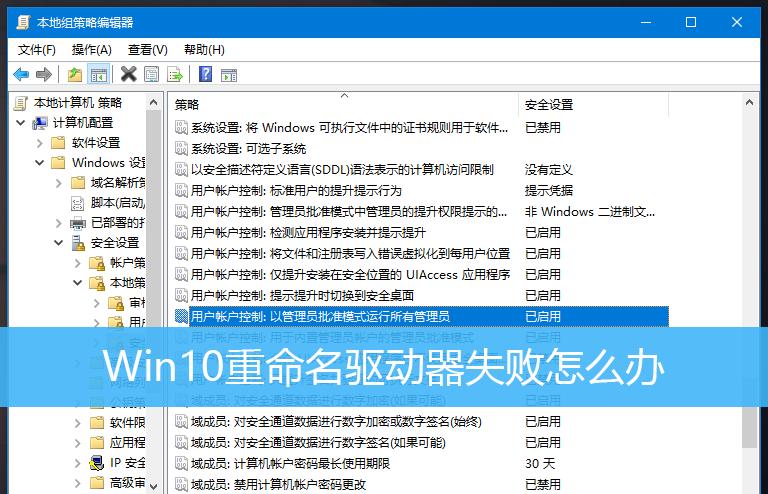Click the Forward arrow toolbar icon
The width and height of the screenshot is (768, 494).
pos(44,74)
